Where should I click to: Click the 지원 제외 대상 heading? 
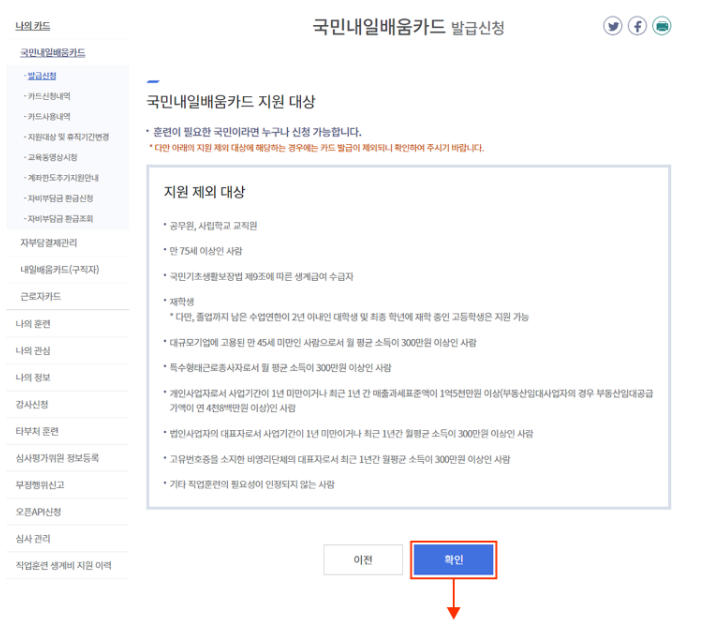pos(204,192)
